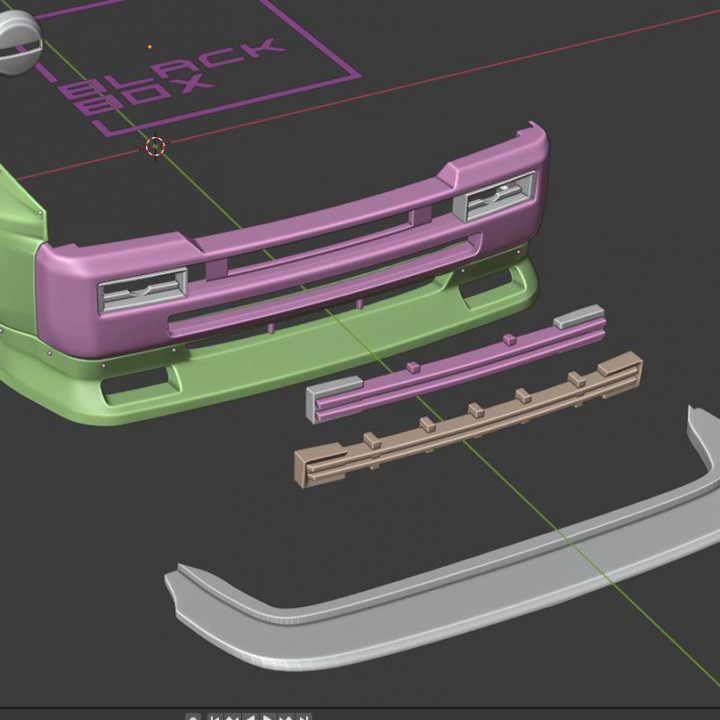Jump to the previous keyframe

tap(232, 717)
